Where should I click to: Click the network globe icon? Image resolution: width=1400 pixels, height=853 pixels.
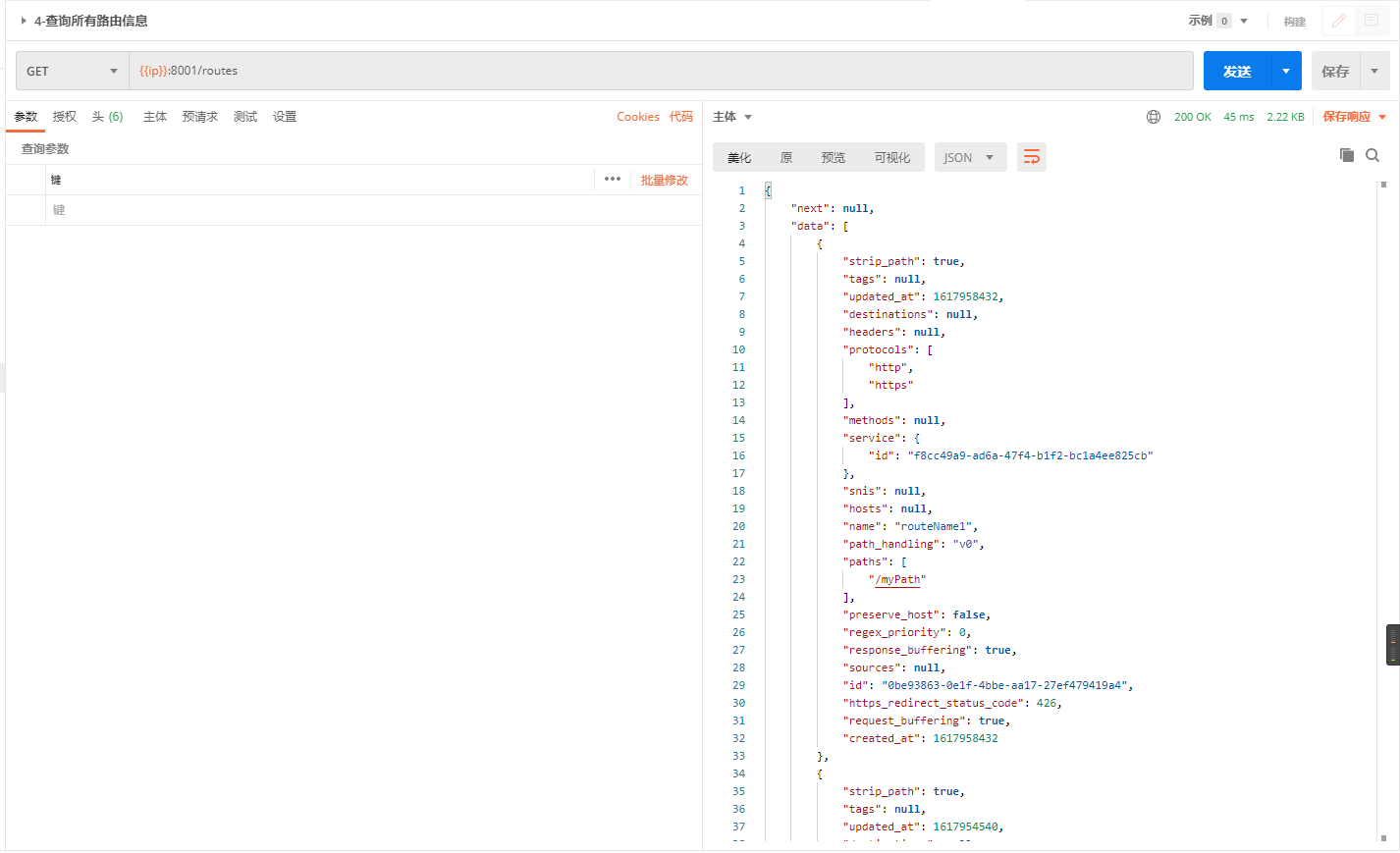click(x=1154, y=117)
